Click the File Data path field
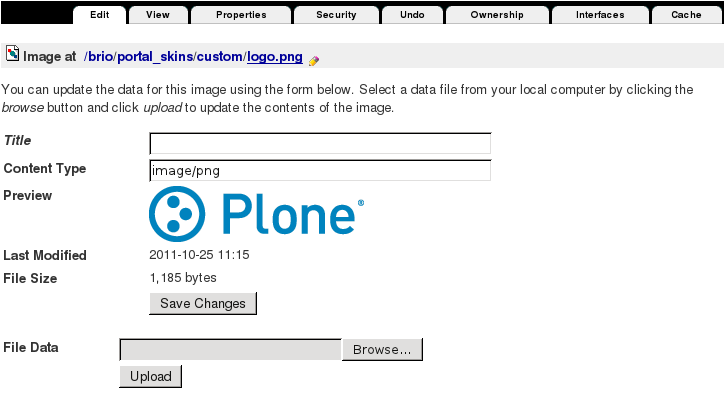Viewport: 724px width, 399px height. [230, 350]
